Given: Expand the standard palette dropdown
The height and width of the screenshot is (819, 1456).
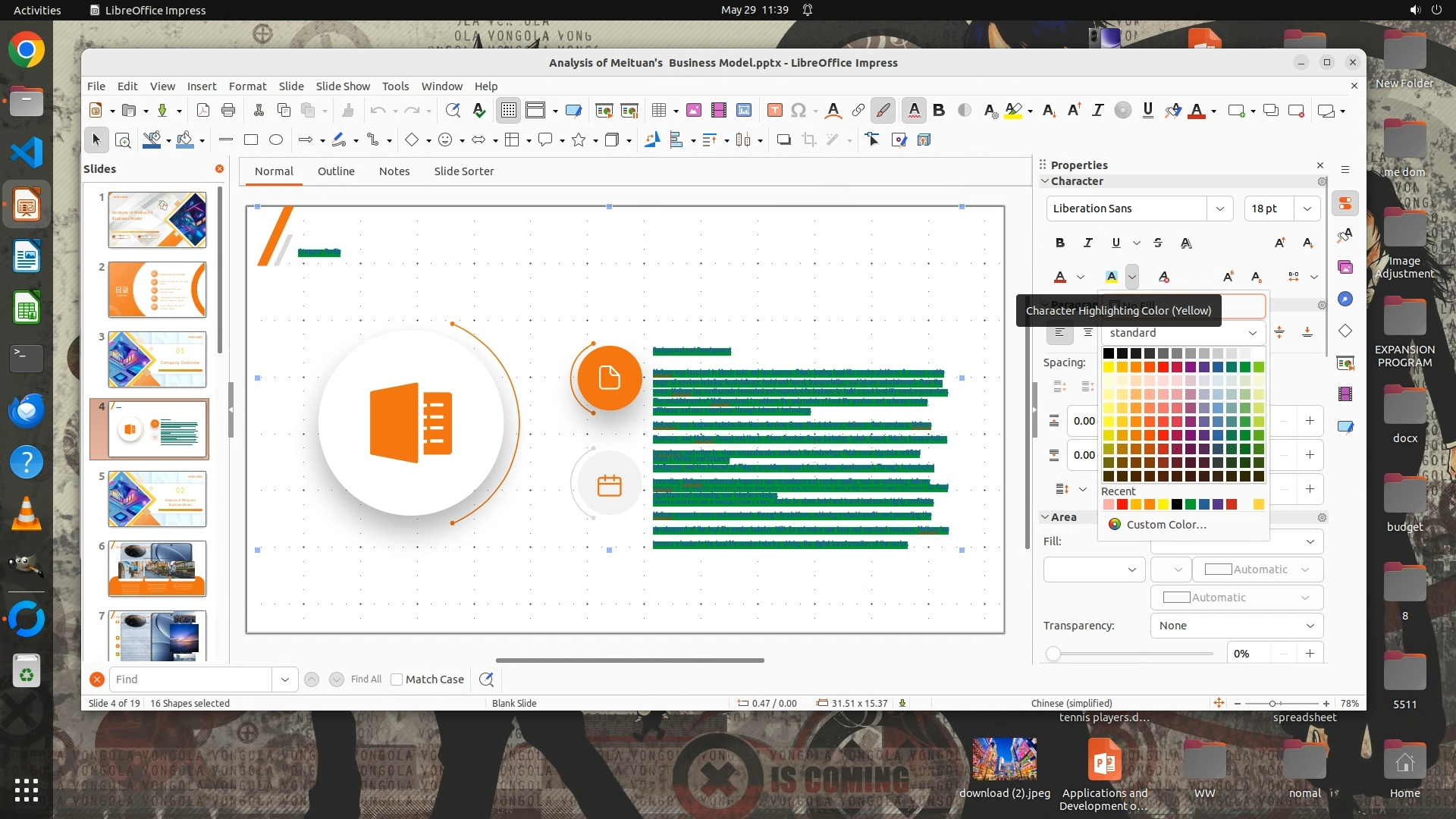Looking at the screenshot, I should click(x=1252, y=333).
